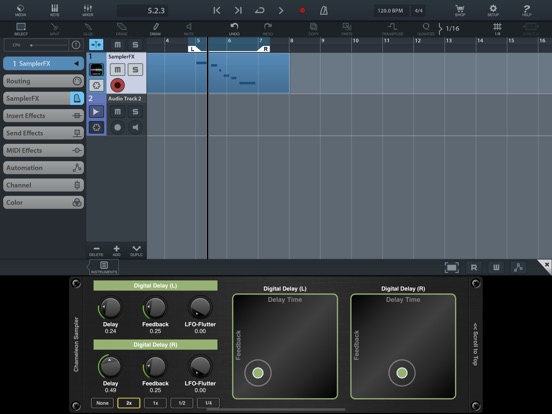
Task: Expand the Color section
Action: [44, 202]
